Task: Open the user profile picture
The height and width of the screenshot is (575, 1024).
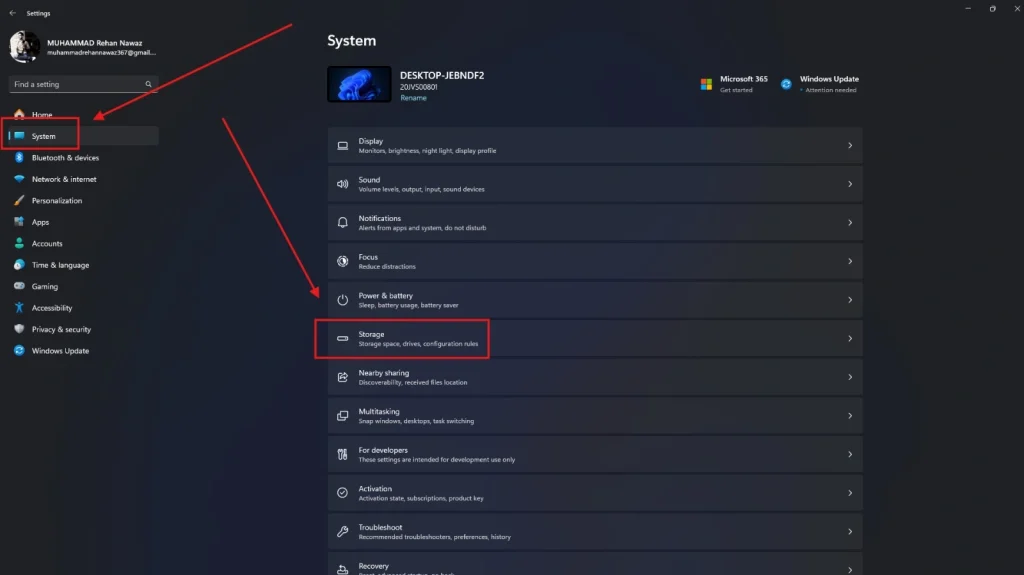Action: (x=25, y=47)
